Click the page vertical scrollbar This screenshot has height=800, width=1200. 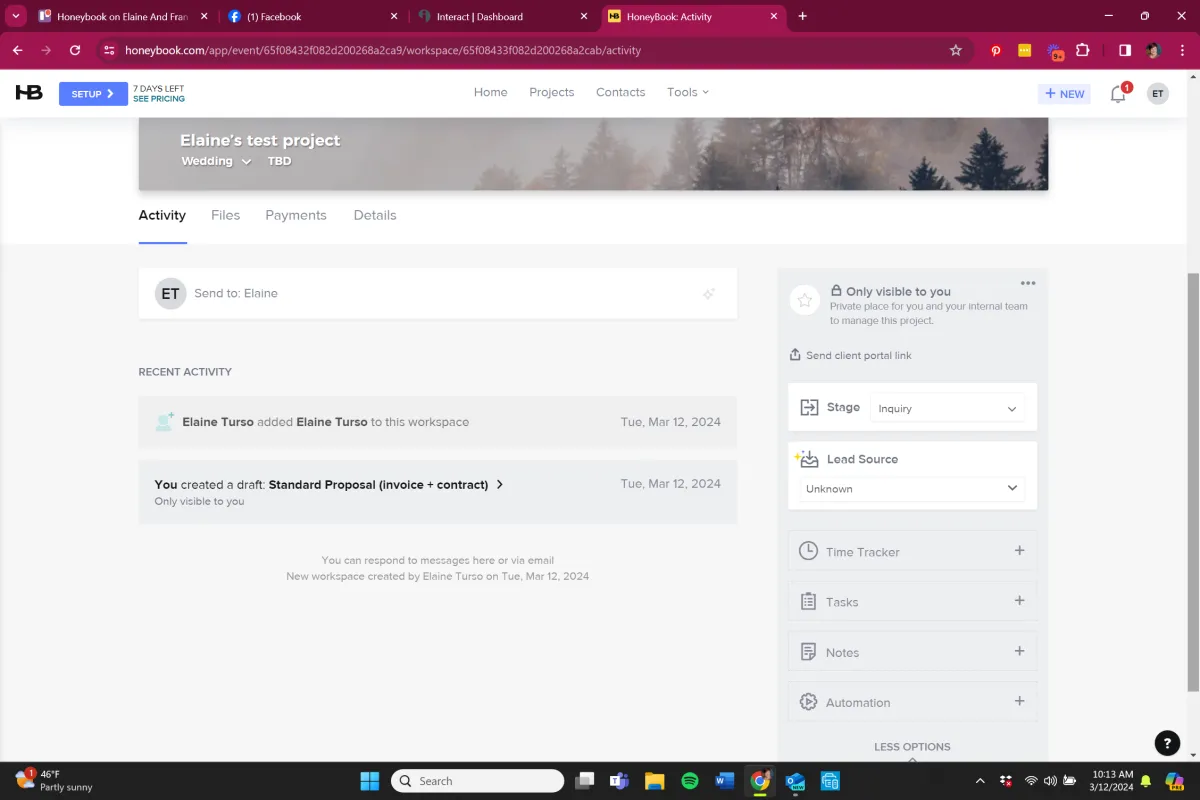tap(1192, 480)
